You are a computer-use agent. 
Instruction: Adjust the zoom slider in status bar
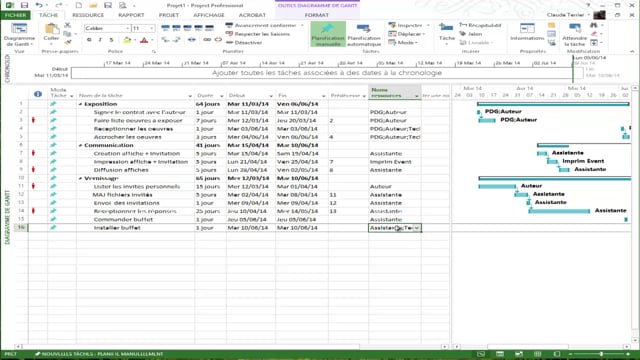click(x=601, y=354)
